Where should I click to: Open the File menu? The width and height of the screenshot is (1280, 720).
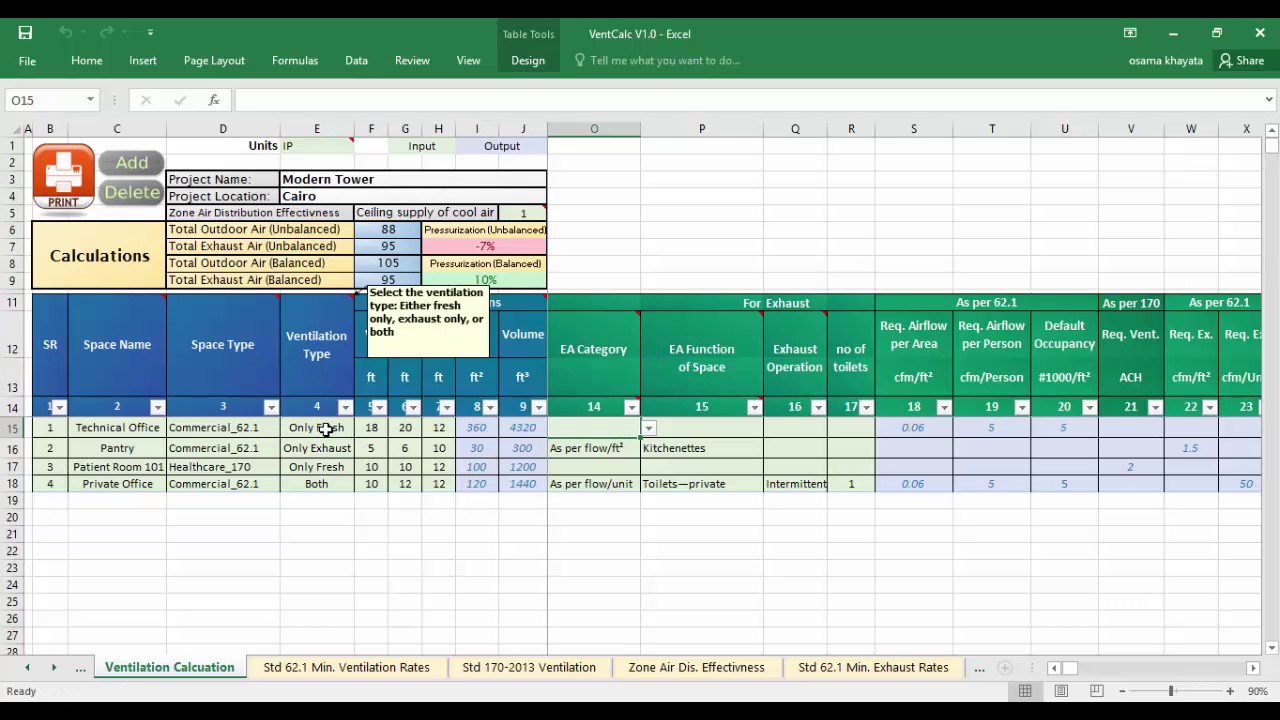click(27, 60)
